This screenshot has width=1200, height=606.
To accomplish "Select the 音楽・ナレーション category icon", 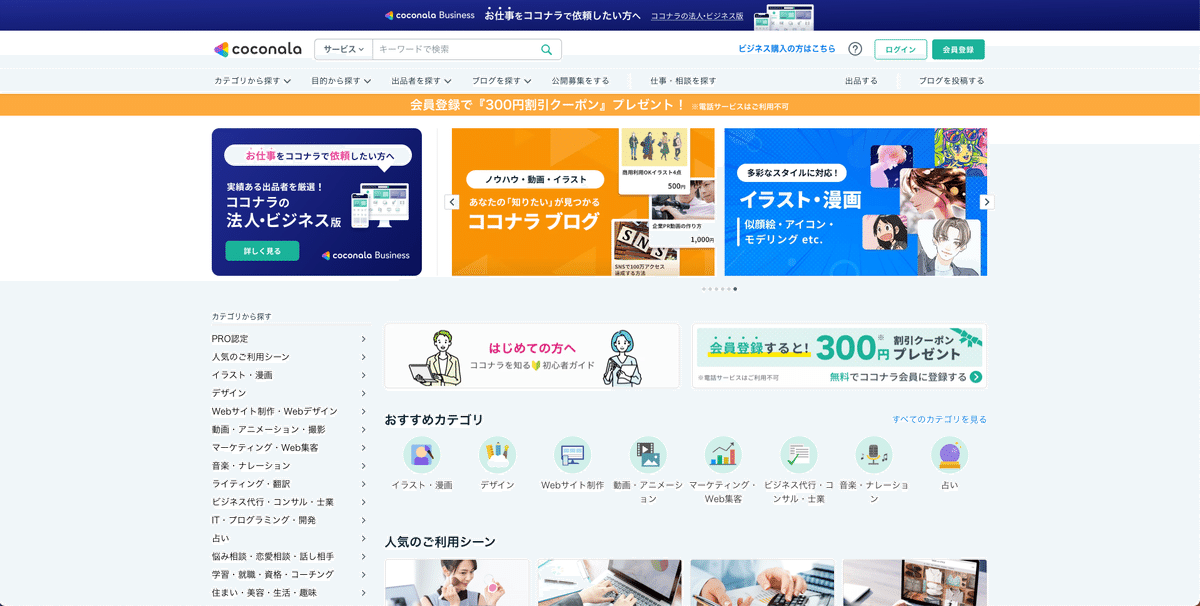I will pyautogui.click(x=874, y=455).
